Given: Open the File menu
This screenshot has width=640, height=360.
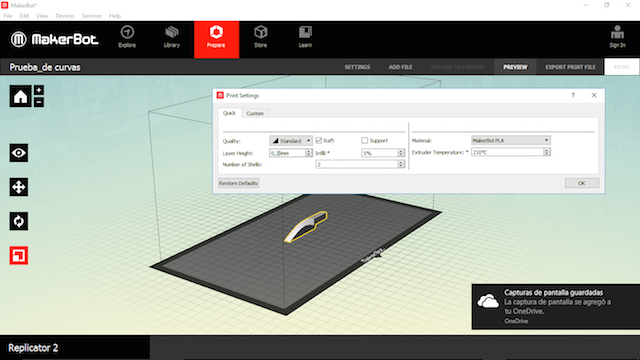Looking at the screenshot, I should [x=8, y=16].
